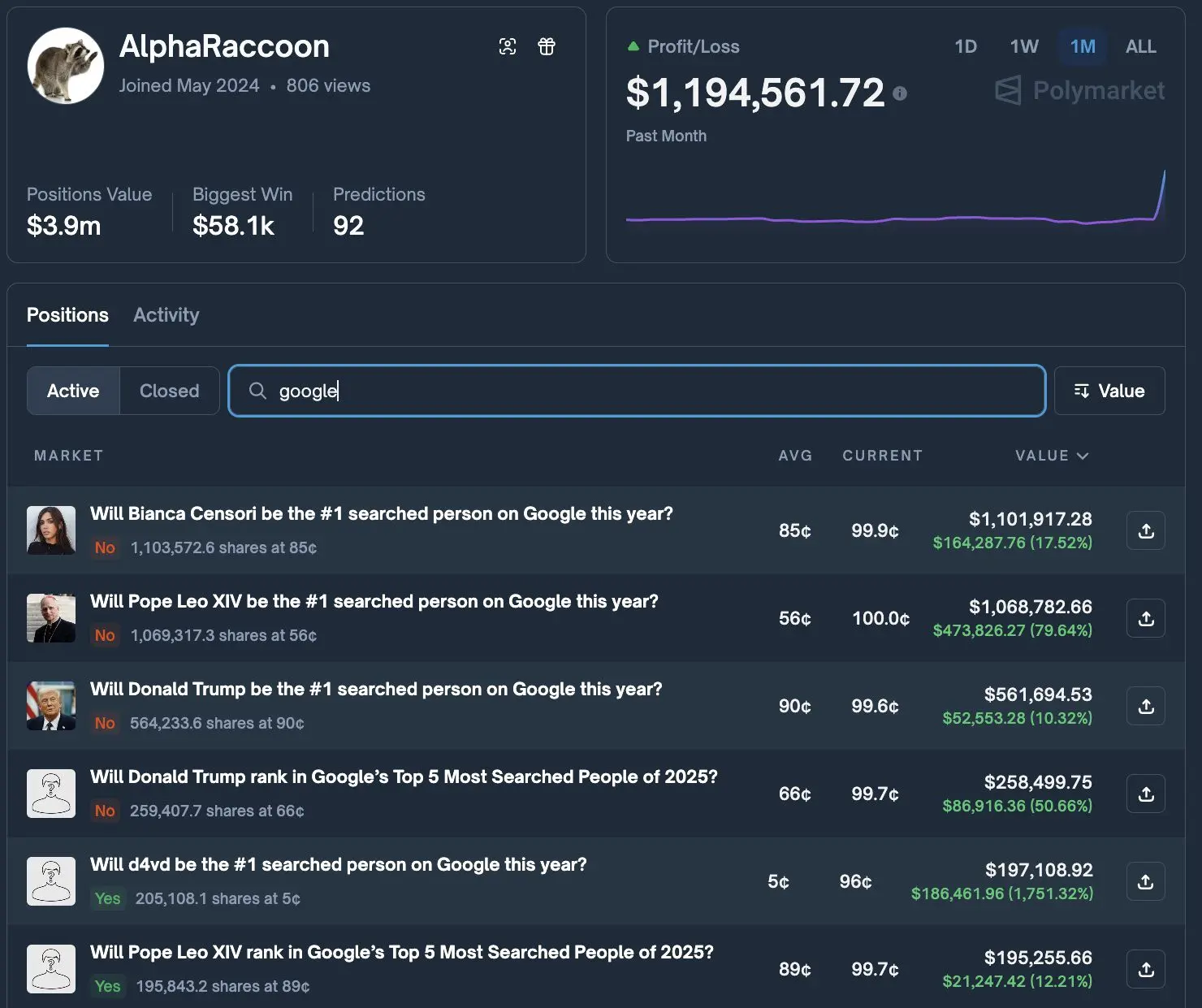
Task: Click the 100.0¢ current price
Action: [880, 618]
